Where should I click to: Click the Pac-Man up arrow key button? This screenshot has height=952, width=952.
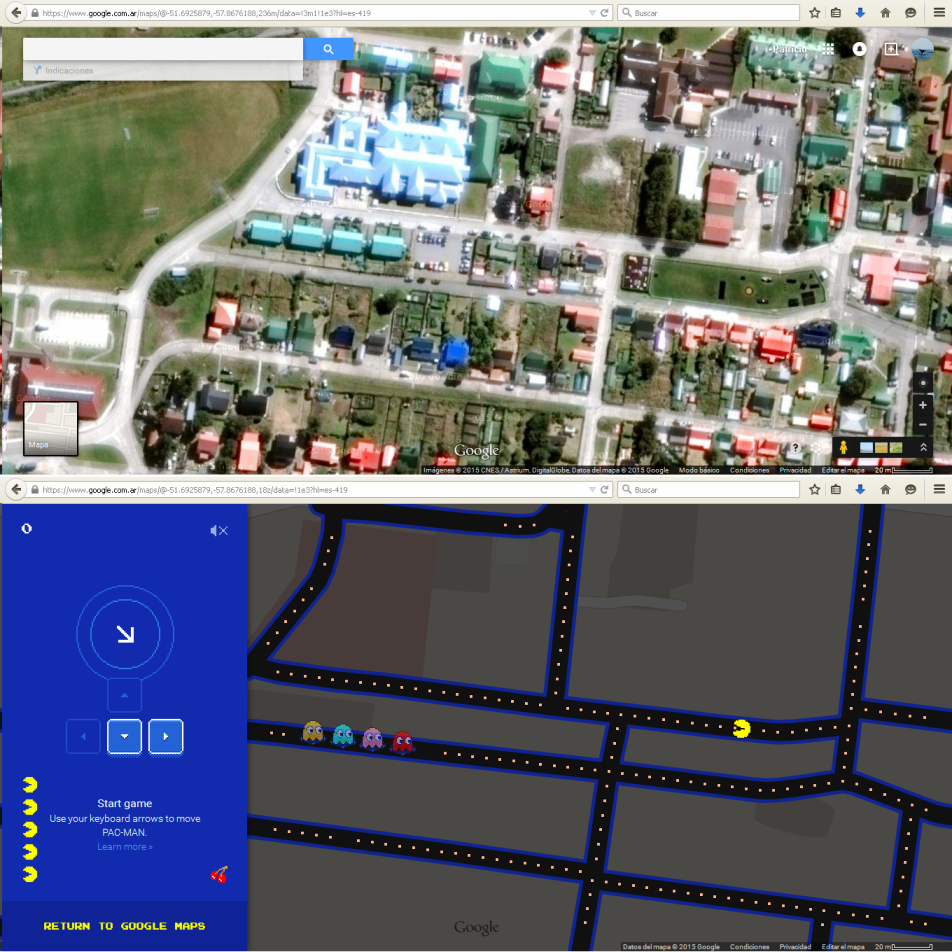(124, 695)
